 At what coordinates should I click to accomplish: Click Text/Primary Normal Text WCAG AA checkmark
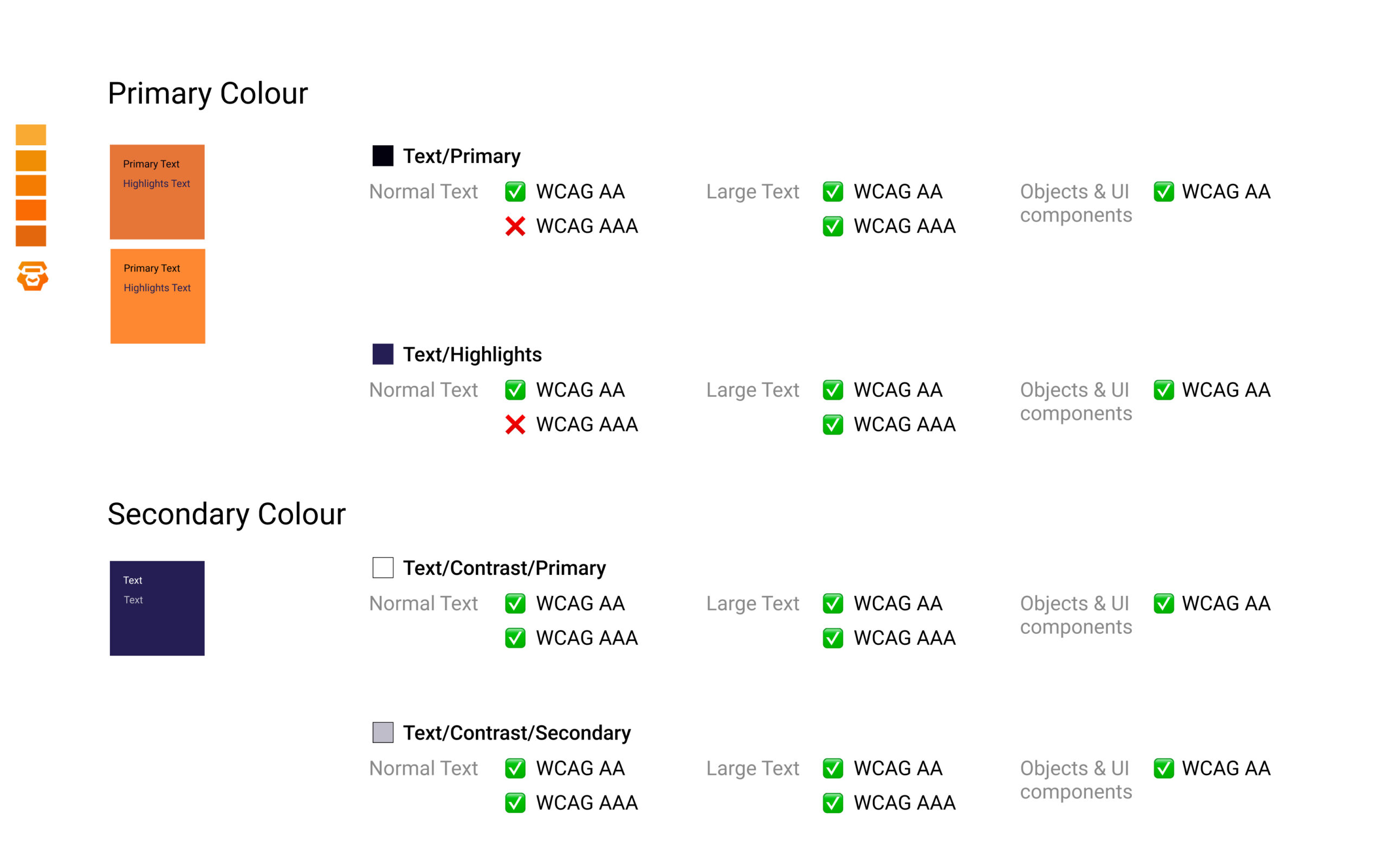pos(516,192)
